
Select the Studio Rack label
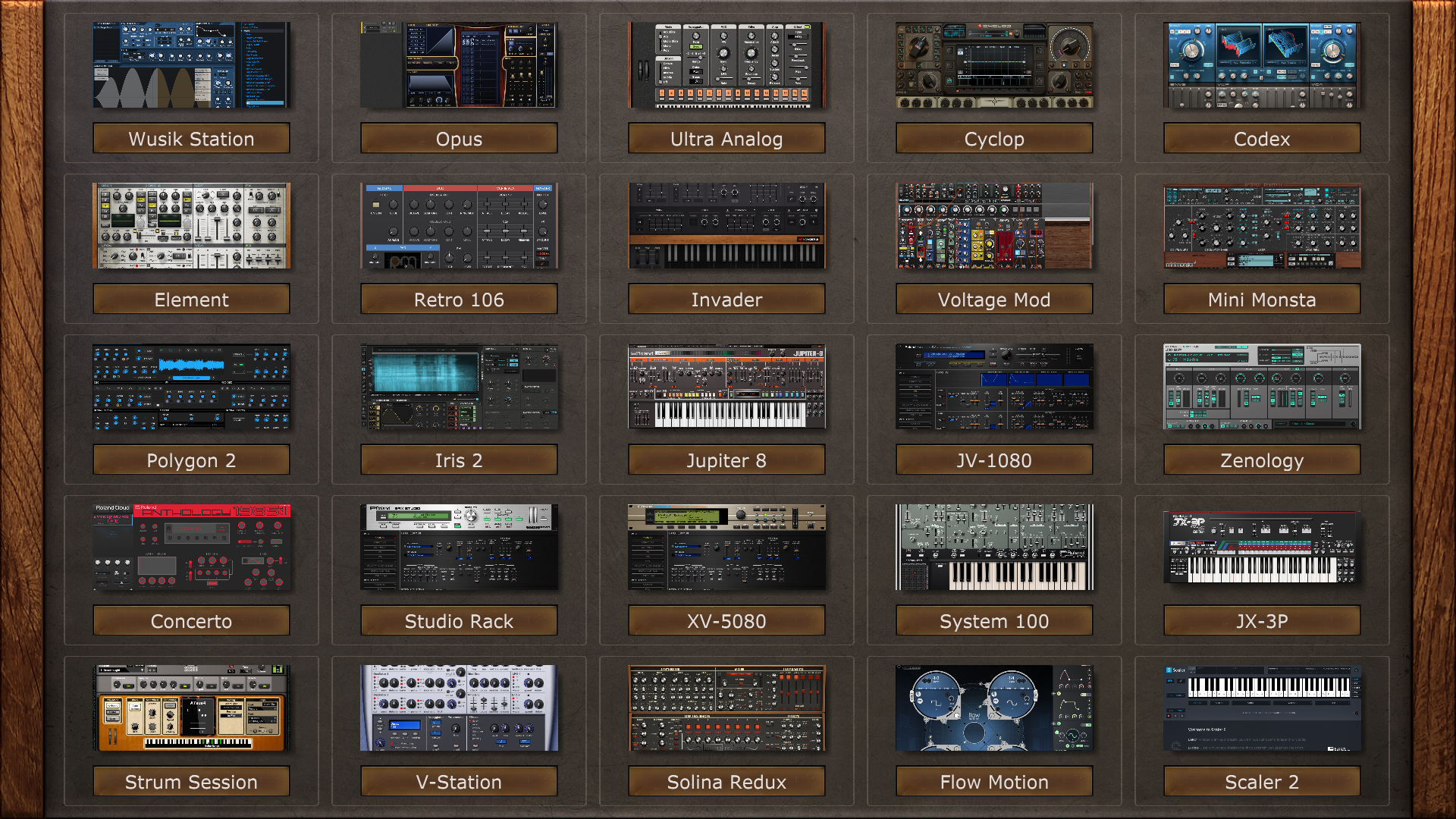coord(459,621)
